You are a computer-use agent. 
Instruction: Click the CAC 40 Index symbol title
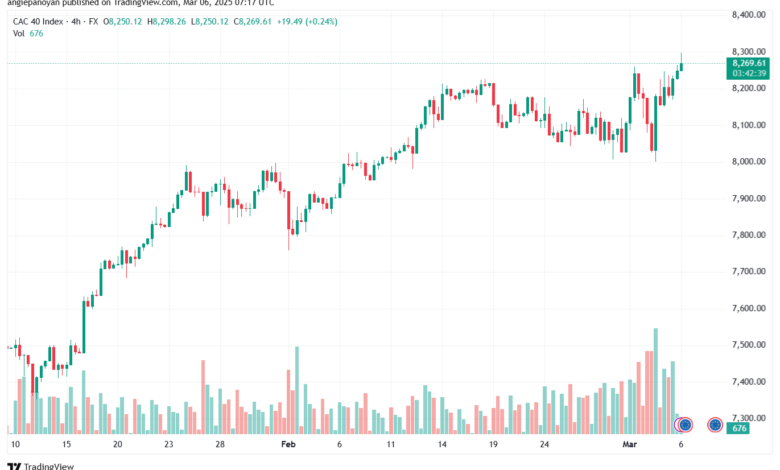[x=38, y=21]
